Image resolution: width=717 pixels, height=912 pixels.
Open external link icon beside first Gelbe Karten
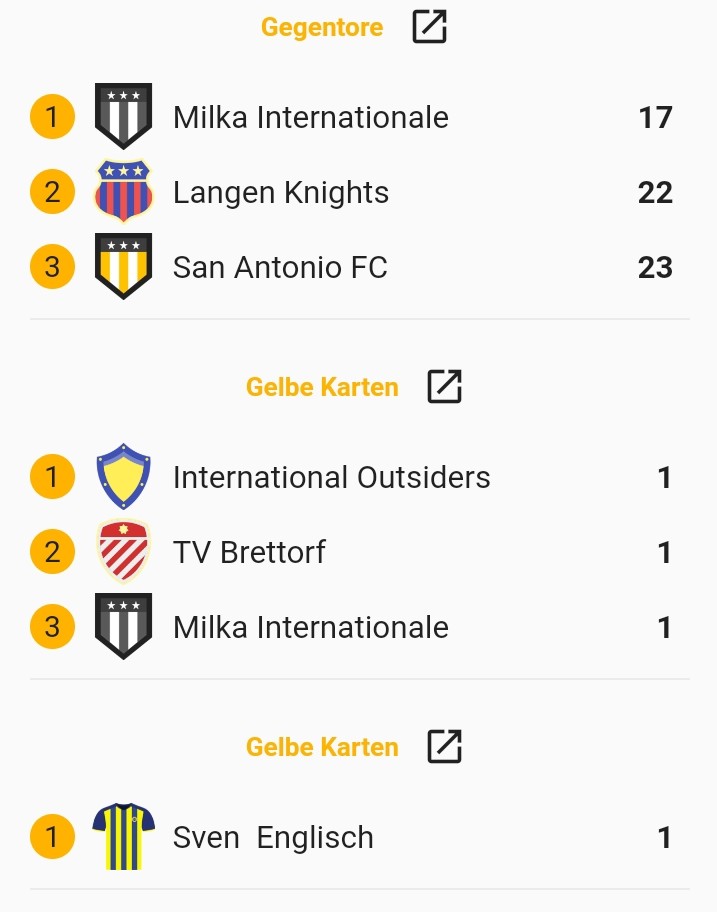(444, 386)
